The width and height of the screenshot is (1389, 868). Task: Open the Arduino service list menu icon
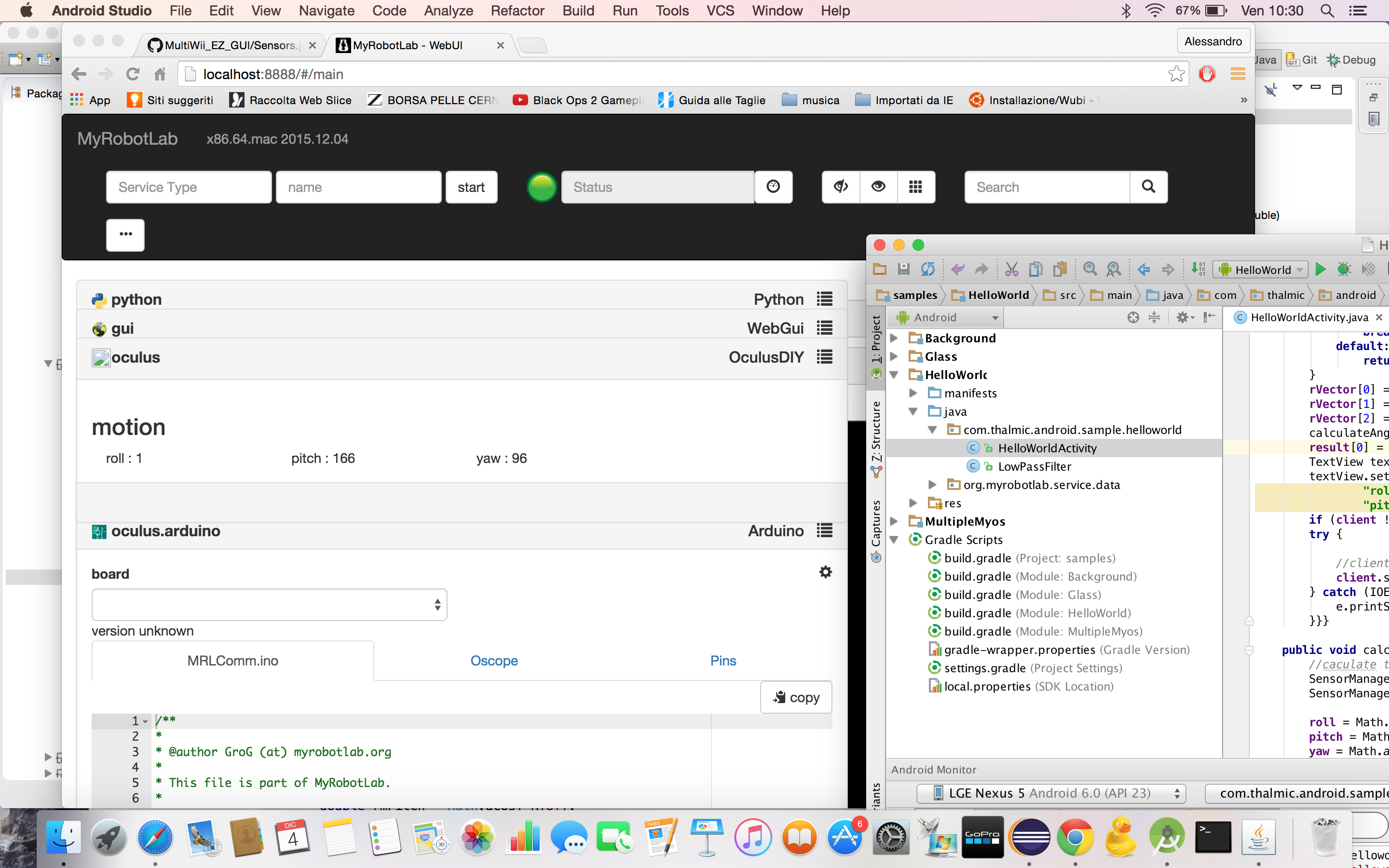pos(825,530)
